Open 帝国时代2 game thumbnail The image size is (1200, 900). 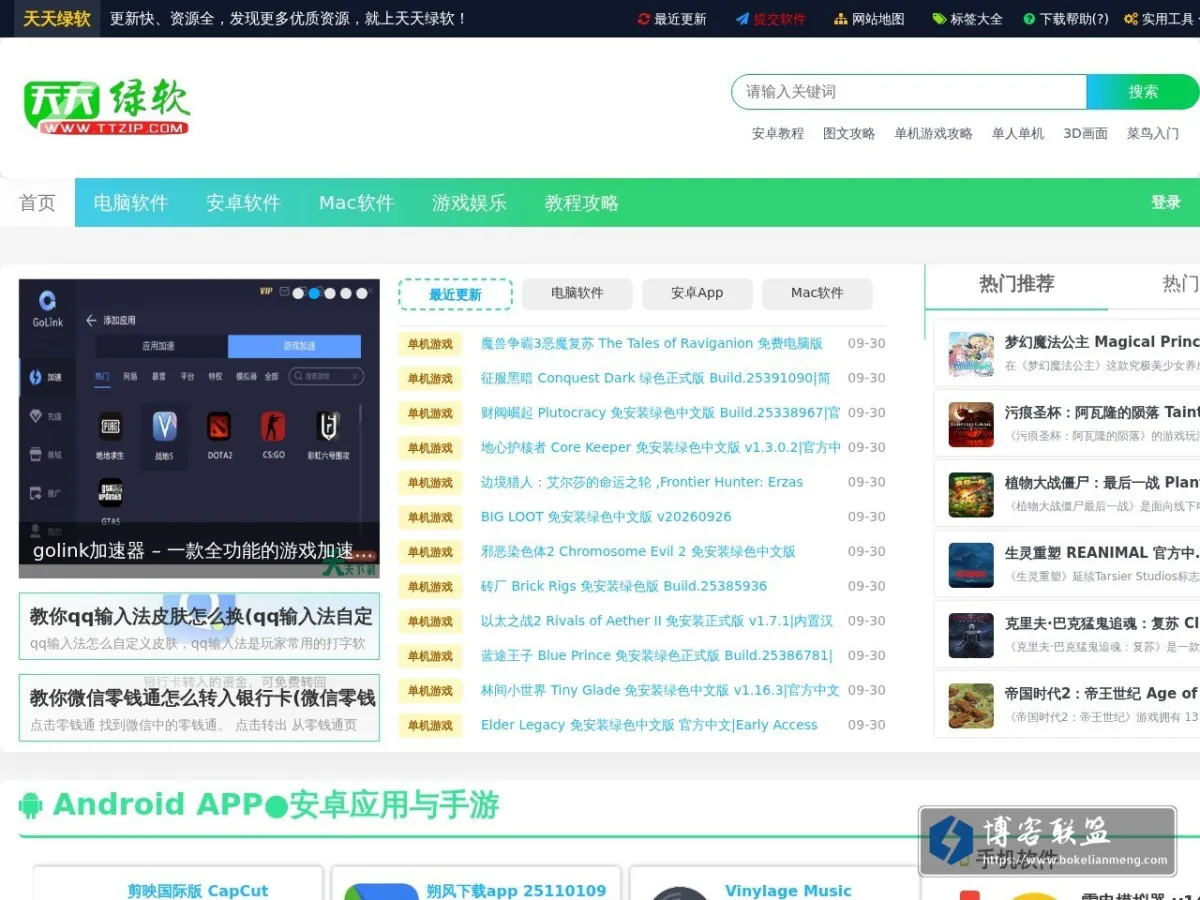(971, 705)
